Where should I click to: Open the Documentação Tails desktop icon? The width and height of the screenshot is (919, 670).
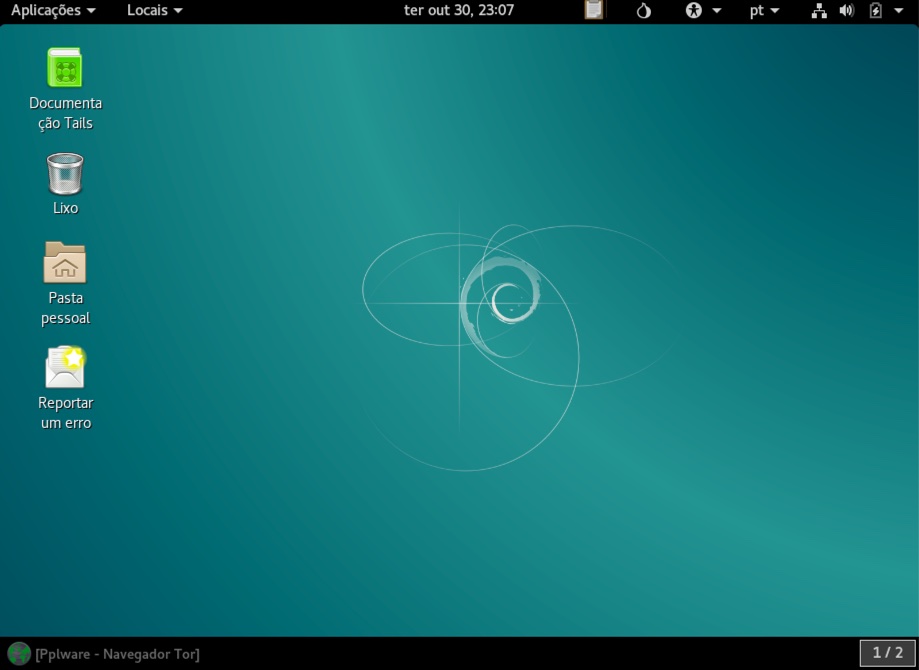65,69
